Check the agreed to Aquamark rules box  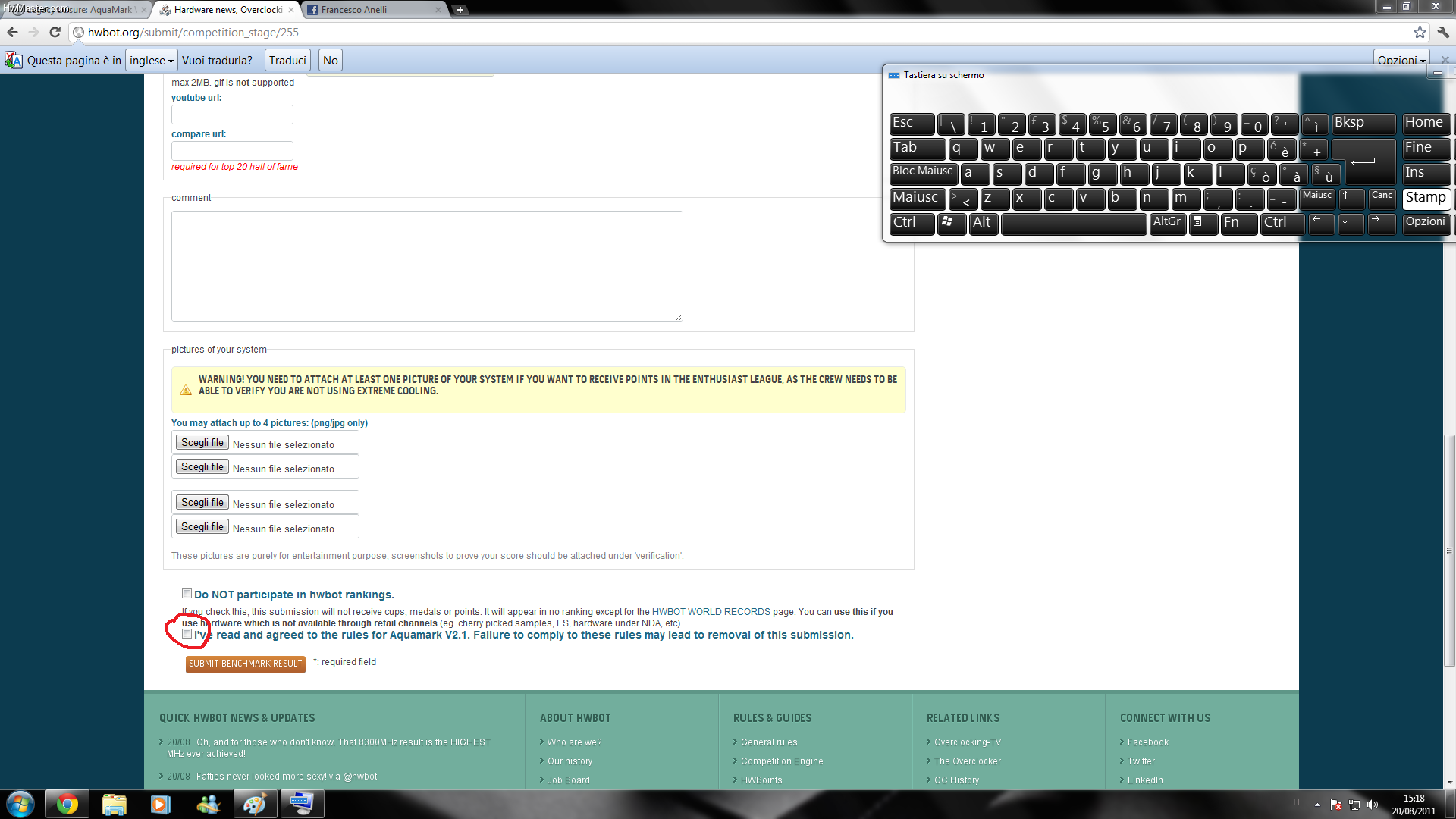point(187,634)
